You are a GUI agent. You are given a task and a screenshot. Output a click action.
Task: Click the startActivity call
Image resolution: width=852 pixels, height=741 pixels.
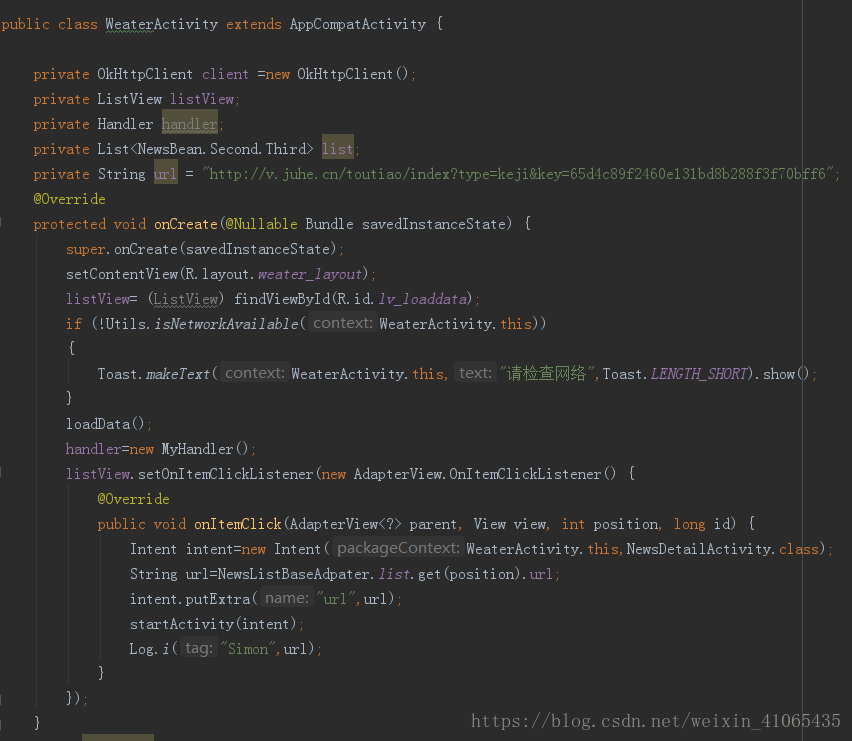click(x=181, y=624)
